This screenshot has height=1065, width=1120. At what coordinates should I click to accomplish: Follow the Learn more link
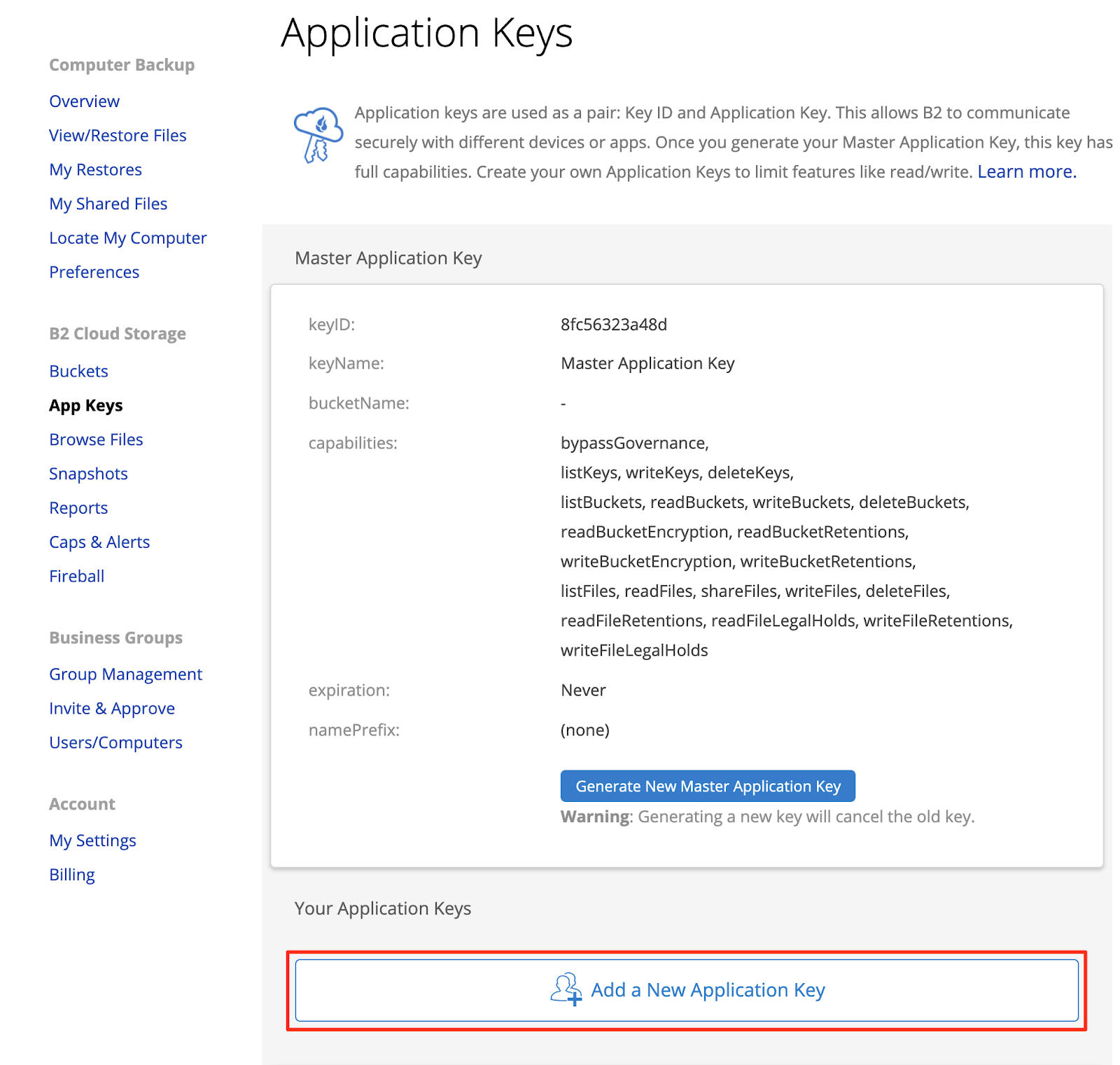tap(1027, 172)
